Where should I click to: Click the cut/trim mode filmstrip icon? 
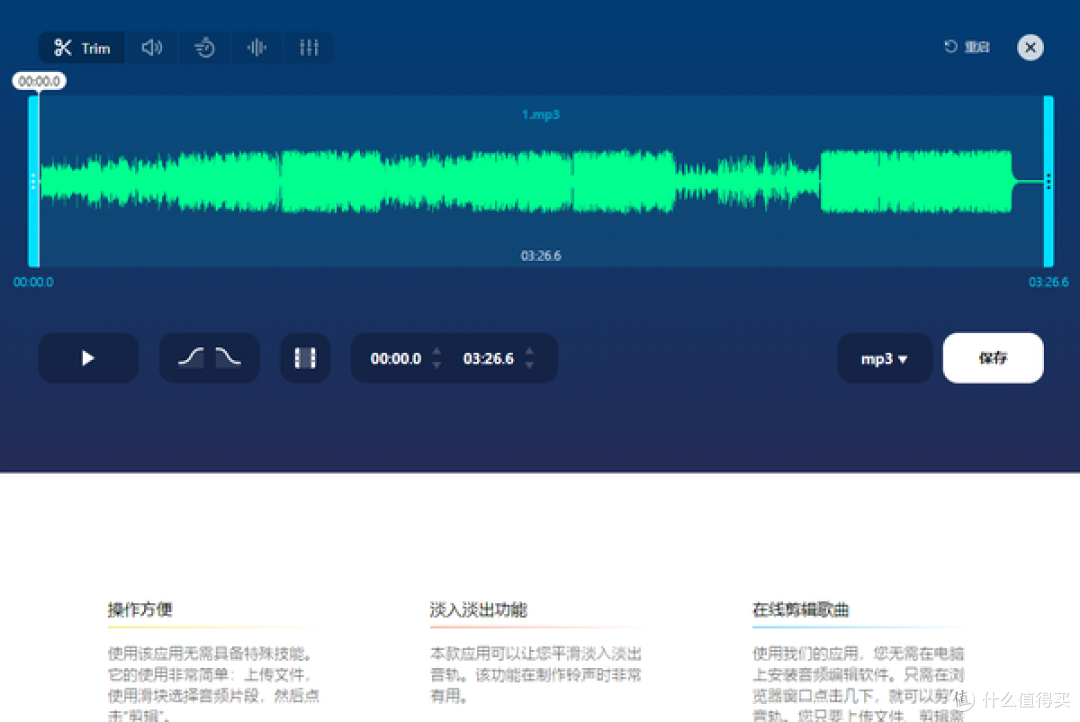305,358
